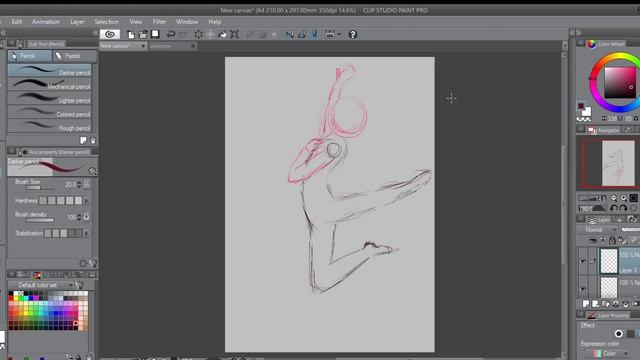640x360 pixels.
Task: Select the Lighter pencil brush
Action: point(49,98)
